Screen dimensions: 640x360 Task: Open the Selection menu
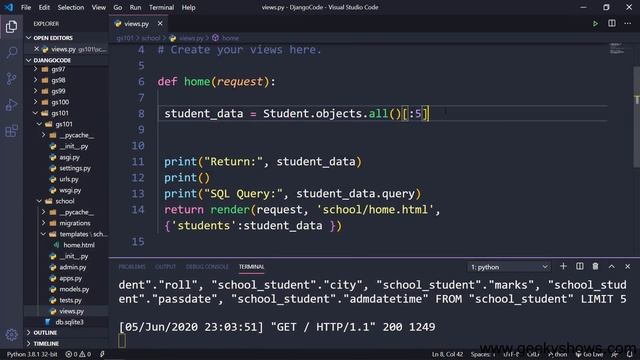pyautogui.click(x=71, y=7)
